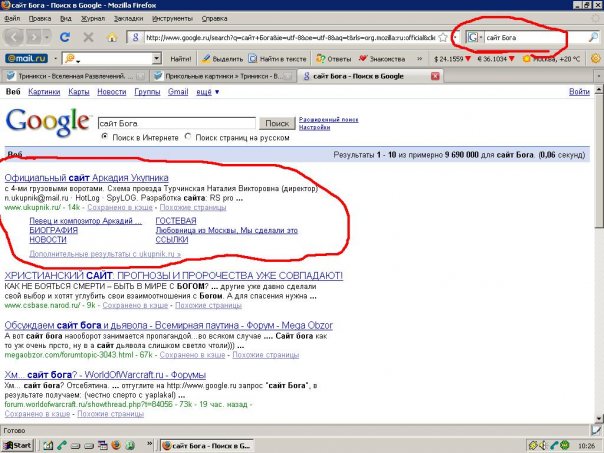Viewport: 604px width, 453px height.
Task: Click the Найти в тексте toolbar button
Action: tap(277, 59)
